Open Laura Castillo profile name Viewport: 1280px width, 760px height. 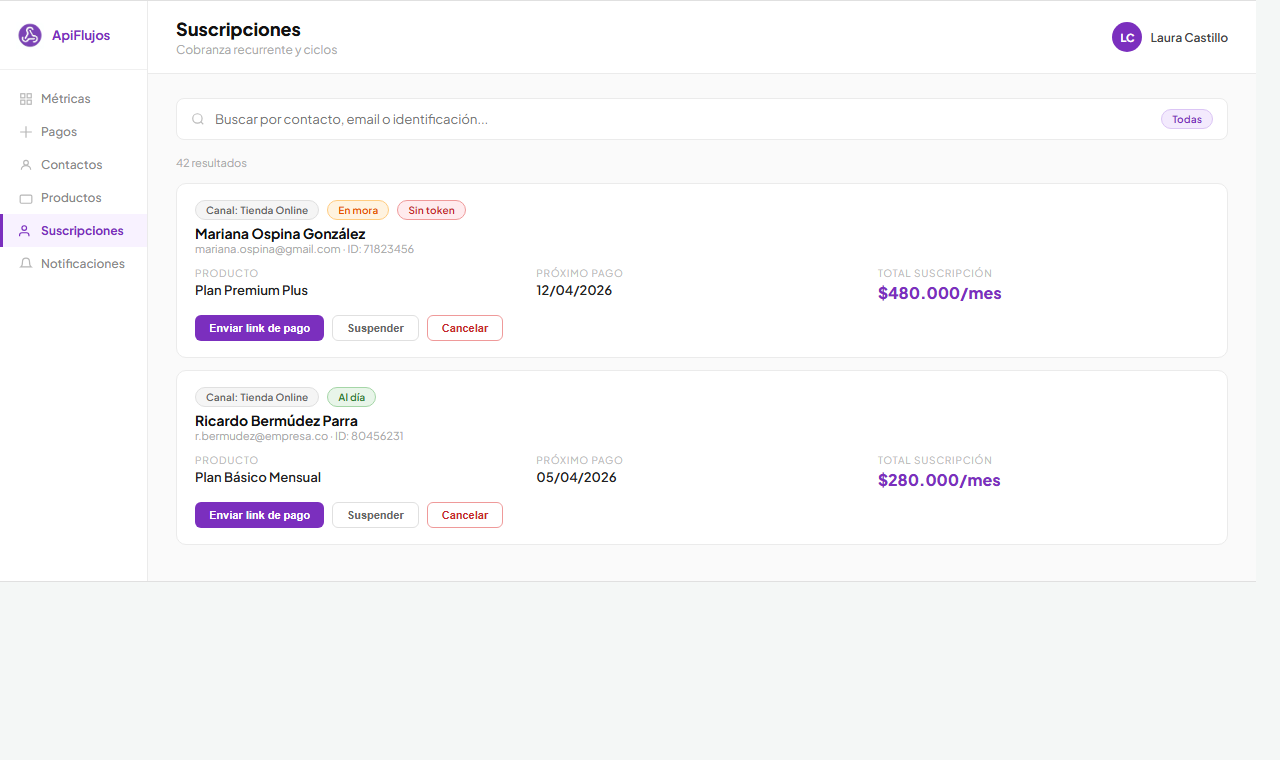pyautogui.click(x=1188, y=38)
